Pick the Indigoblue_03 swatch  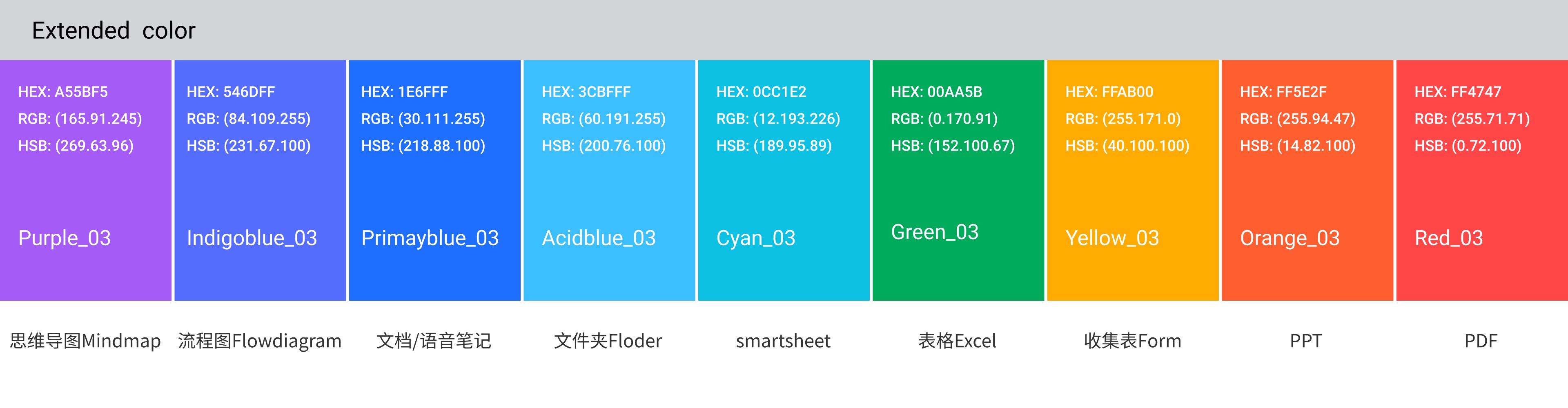point(260,180)
